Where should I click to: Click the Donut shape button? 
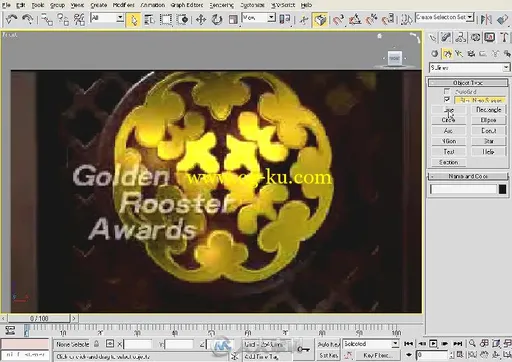[x=488, y=131]
